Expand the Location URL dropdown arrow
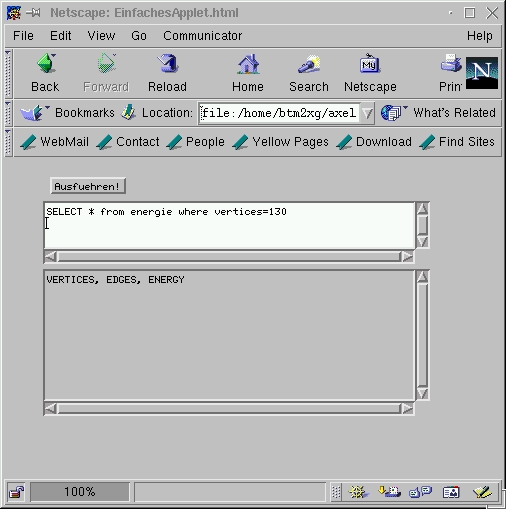Viewport: 506px width, 509px height. pos(367,113)
